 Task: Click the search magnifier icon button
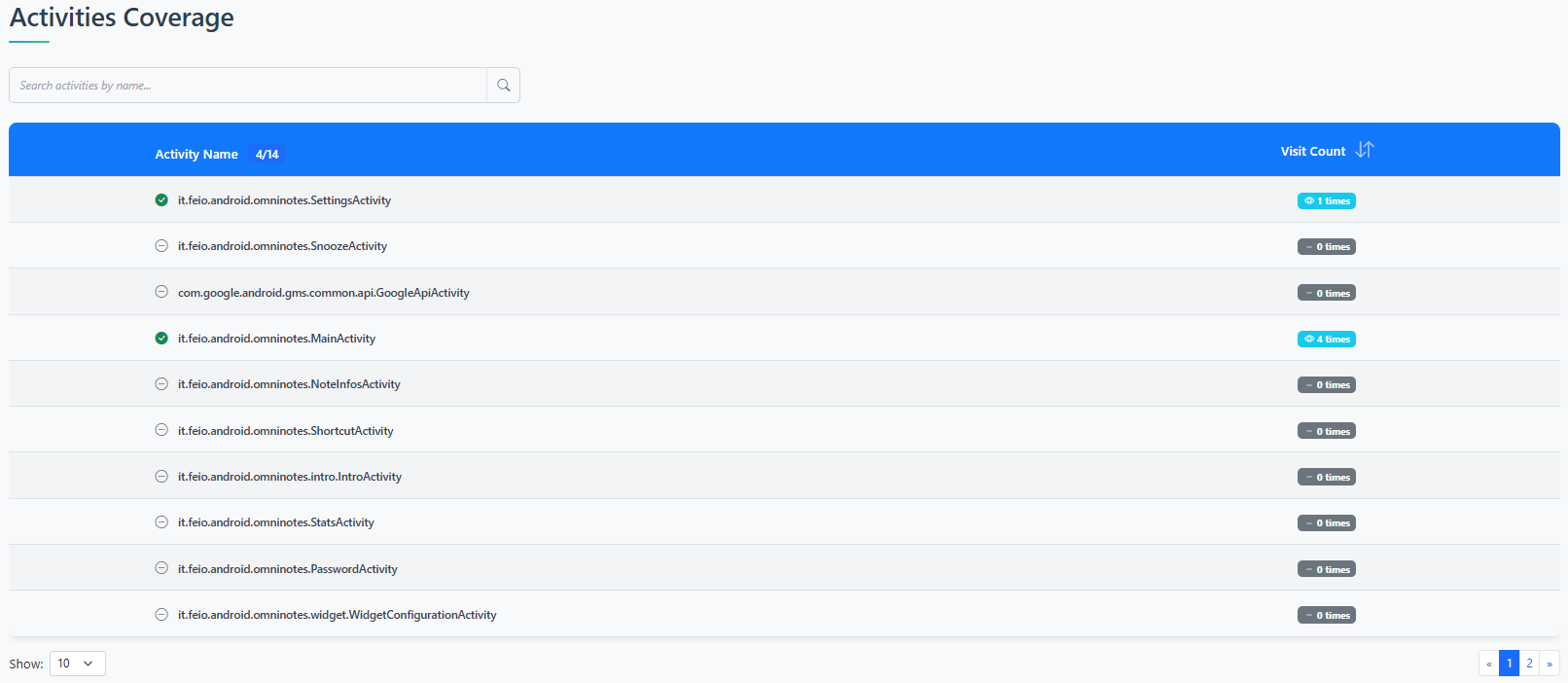pyautogui.click(x=503, y=86)
